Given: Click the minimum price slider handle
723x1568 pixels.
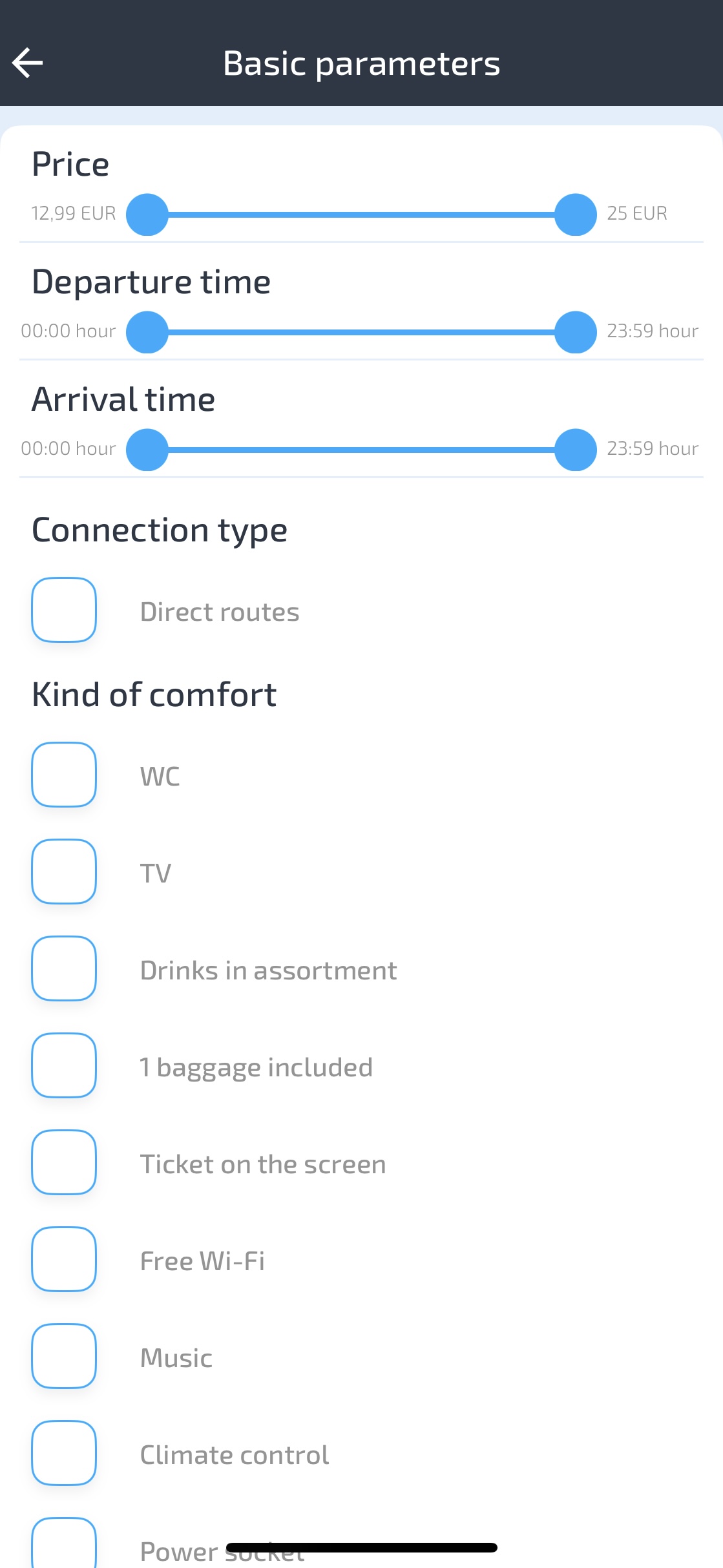Looking at the screenshot, I should pyautogui.click(x=147, y=214).
